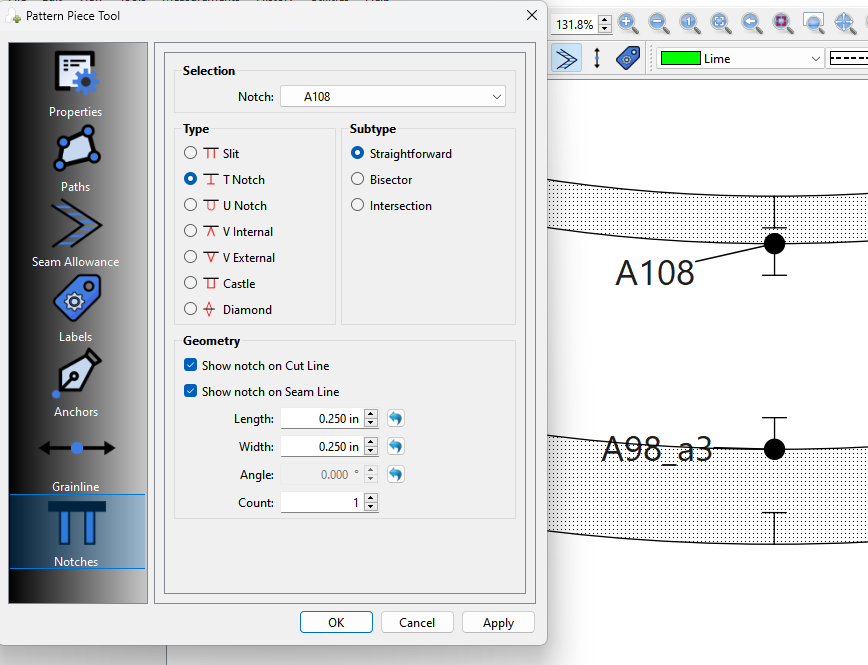Open the Notch selection dropdown

pyautogui.click(x=392, y=97)
